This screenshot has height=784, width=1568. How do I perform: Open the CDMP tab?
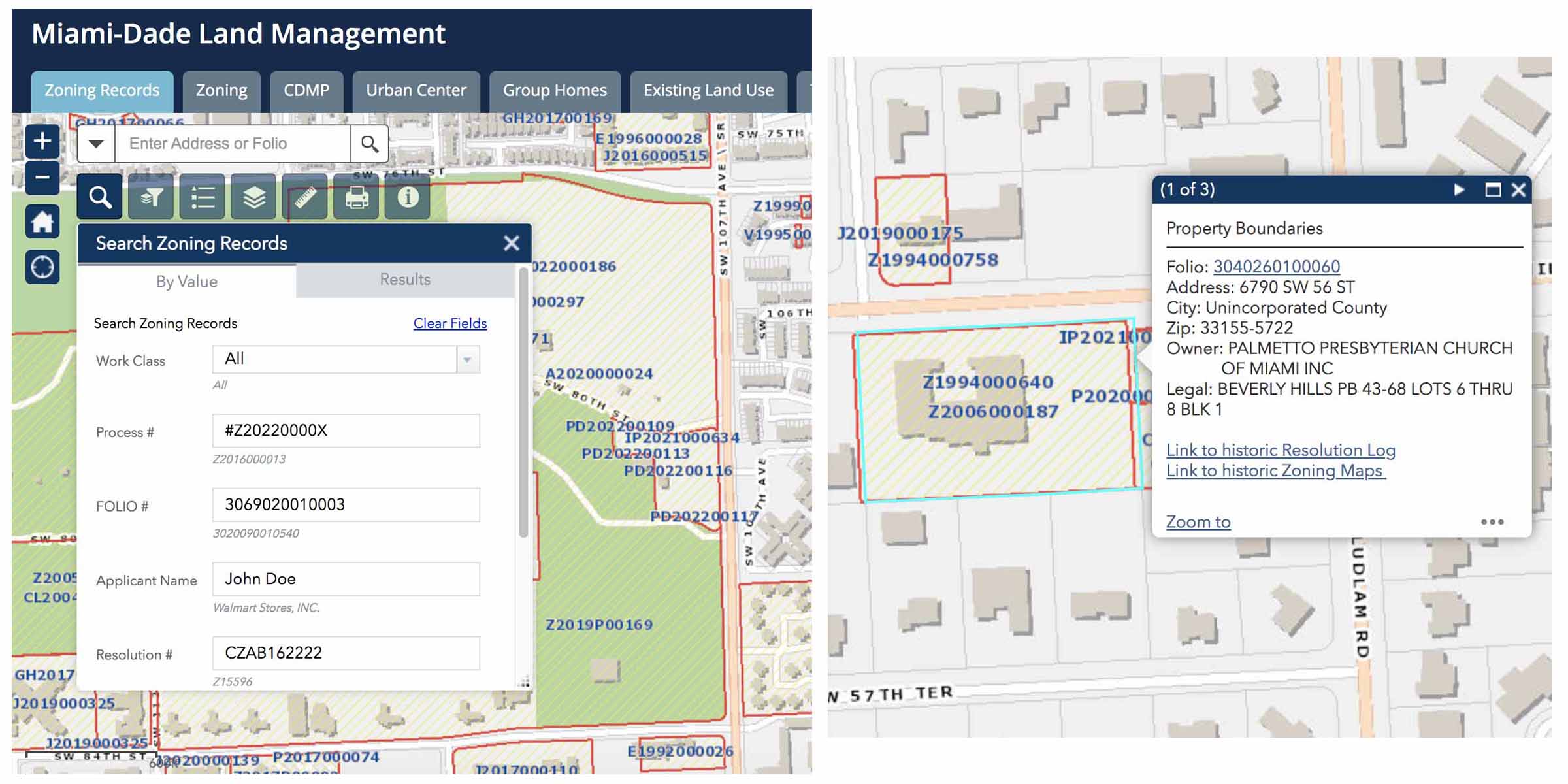306,91
